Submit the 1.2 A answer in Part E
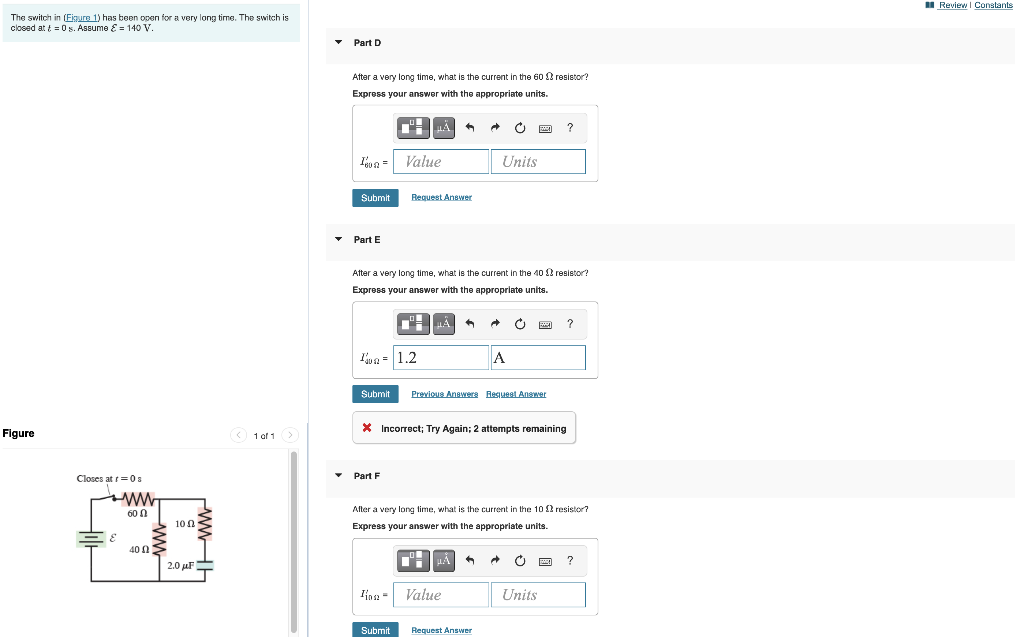The height and width of the screenshot is (637, 1024). pyautogui.click(x=375, y=394)
